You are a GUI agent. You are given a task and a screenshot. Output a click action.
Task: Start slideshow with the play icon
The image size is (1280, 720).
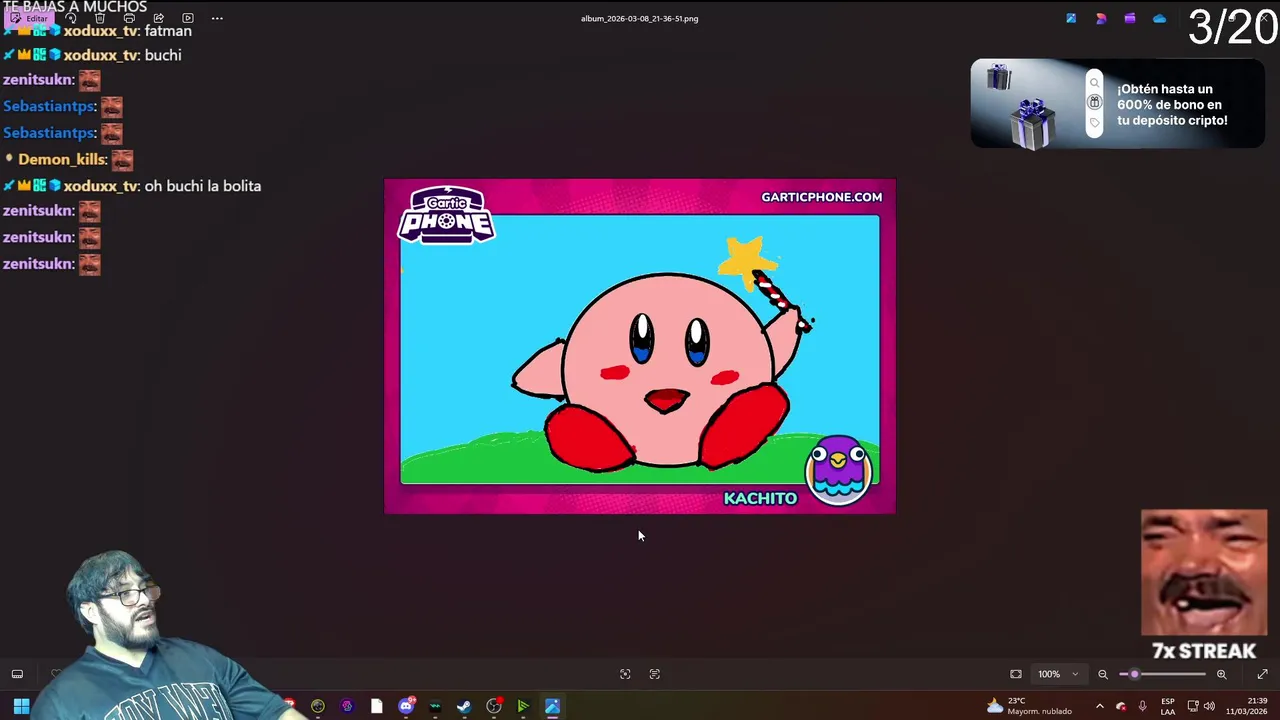187,18
